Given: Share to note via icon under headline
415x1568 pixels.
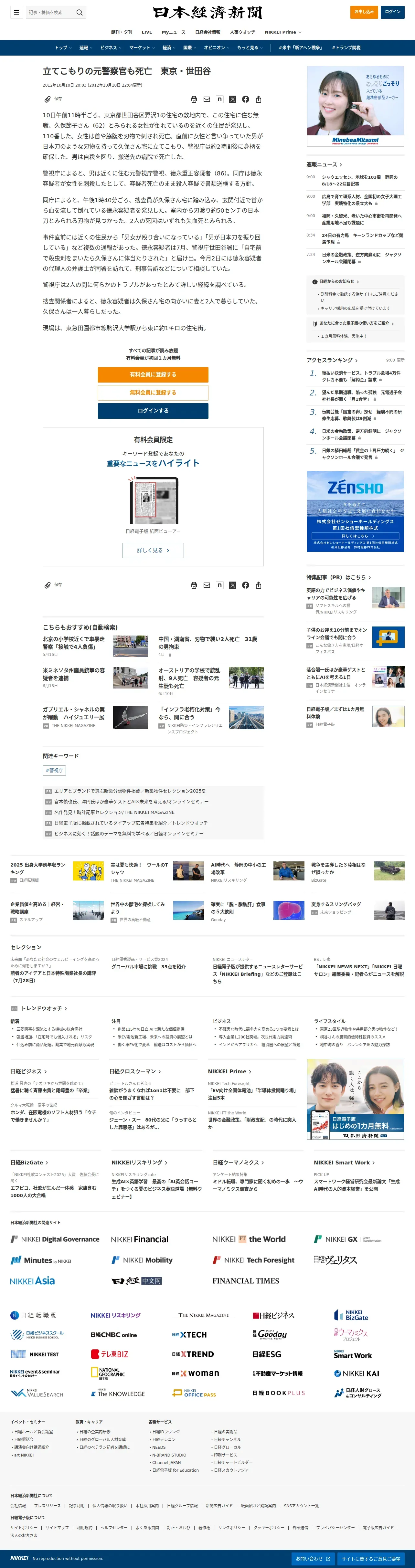Looking at the screenshot, I should 220,99.
